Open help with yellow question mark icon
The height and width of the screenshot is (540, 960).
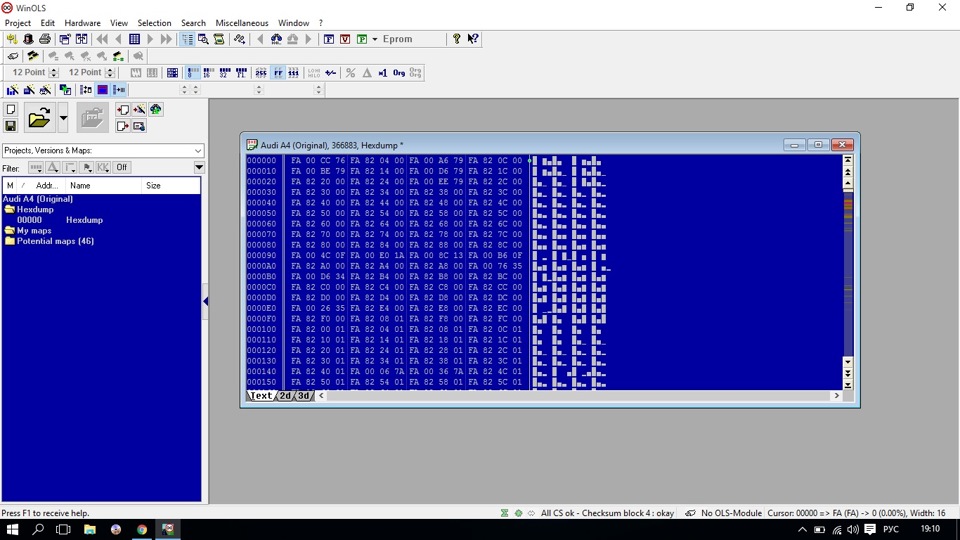[456, 39]
